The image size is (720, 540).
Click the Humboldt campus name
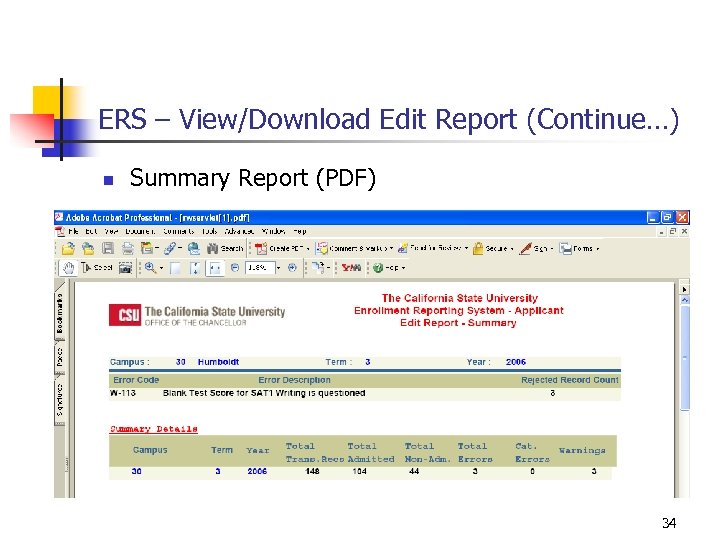[x=218, y=362]
